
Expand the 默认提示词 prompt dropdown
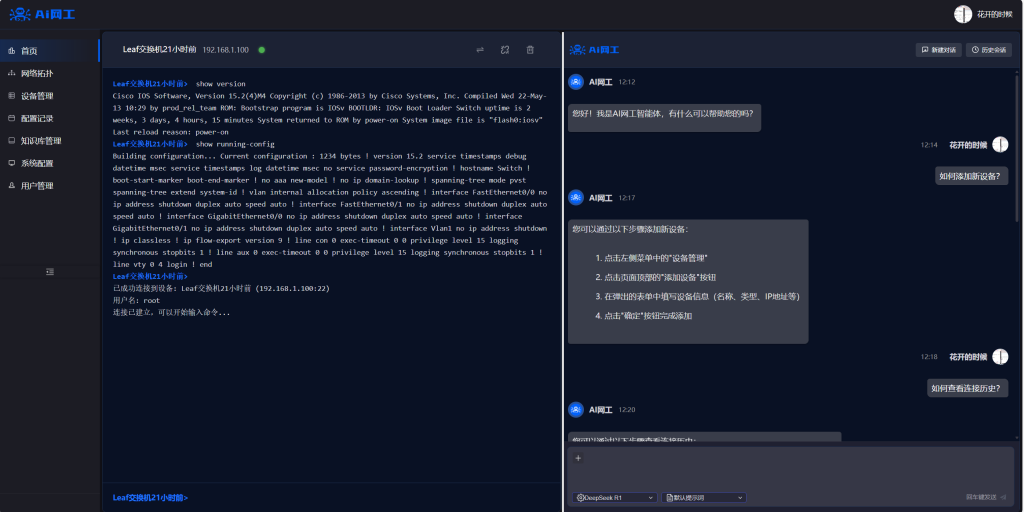pyautogui.click(x=705, y=497)
